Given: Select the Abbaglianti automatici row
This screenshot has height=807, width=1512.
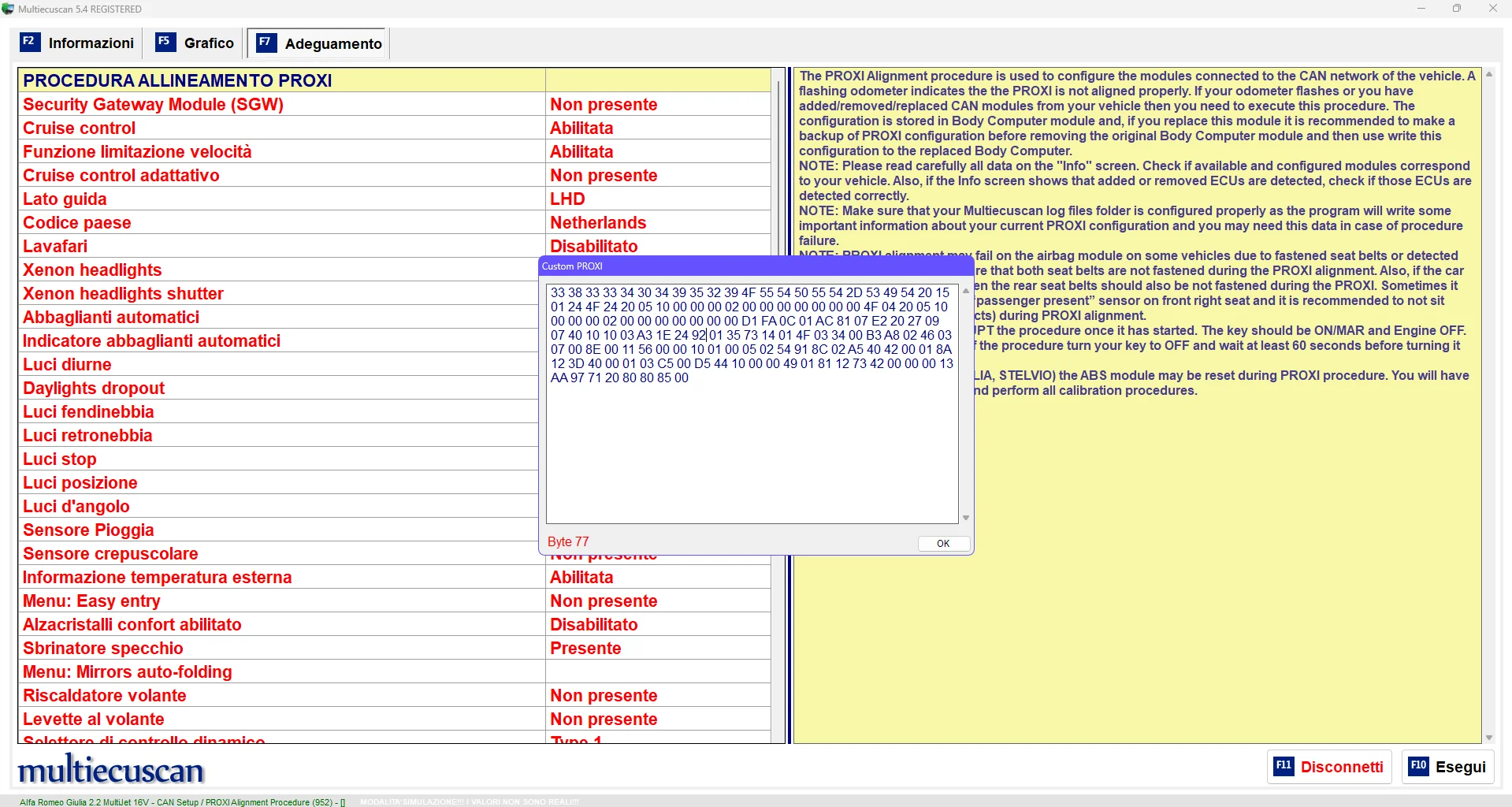Looking at the screenshot, I should tap(279, 317).
